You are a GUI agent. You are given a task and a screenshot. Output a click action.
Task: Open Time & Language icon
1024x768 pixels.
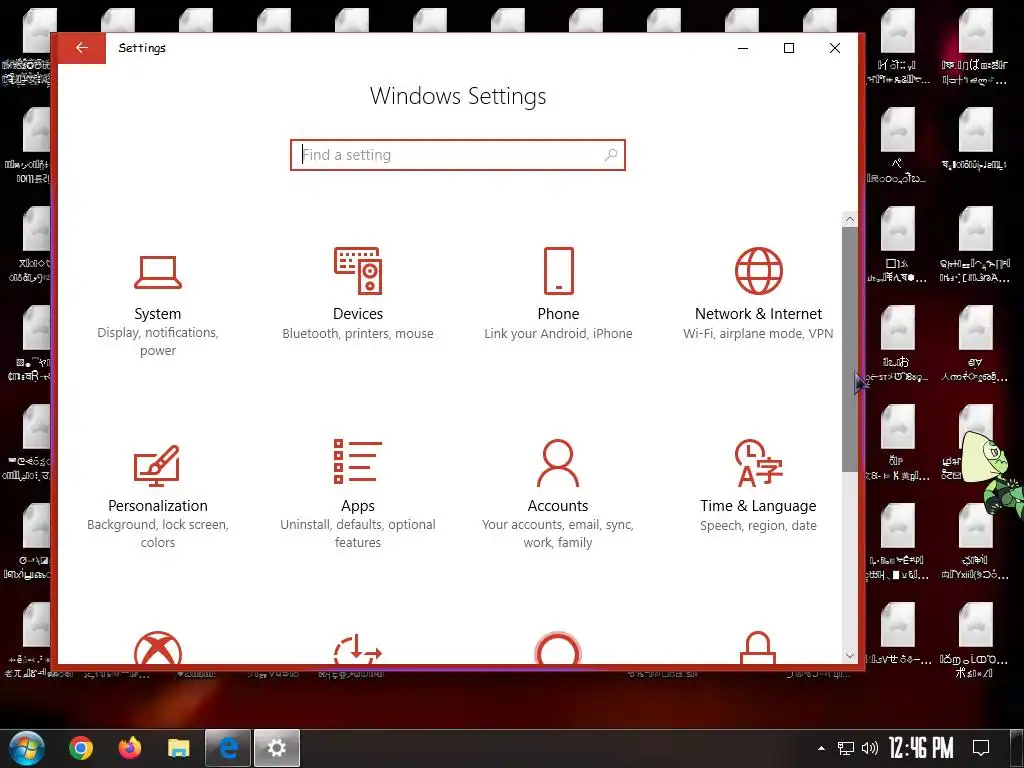(x=758, y=463)
